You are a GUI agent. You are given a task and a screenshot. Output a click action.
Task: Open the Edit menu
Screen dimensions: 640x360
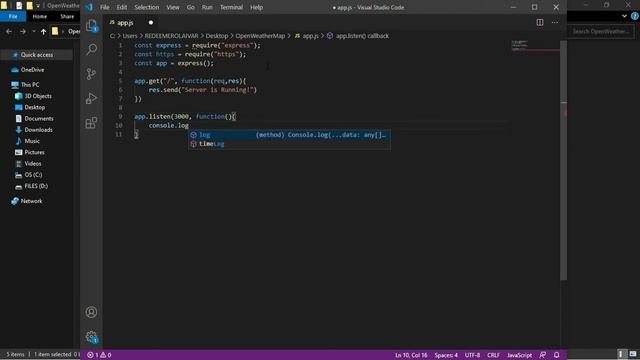coord(122,7)
